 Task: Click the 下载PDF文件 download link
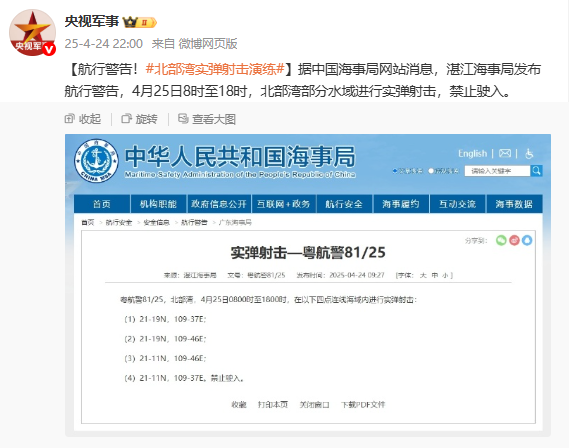(x=363, y=404)
